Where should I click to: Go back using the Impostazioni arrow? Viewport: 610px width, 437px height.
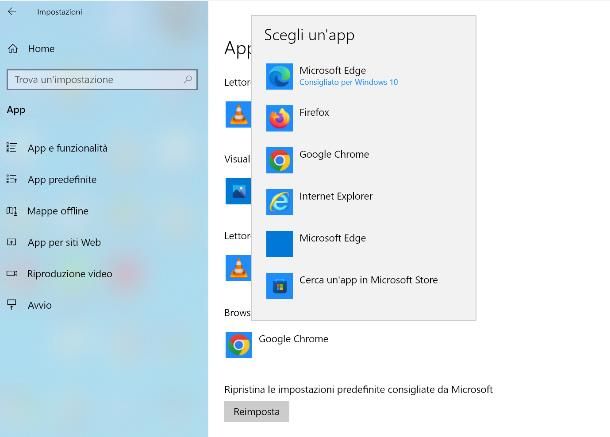pos(12,12)
